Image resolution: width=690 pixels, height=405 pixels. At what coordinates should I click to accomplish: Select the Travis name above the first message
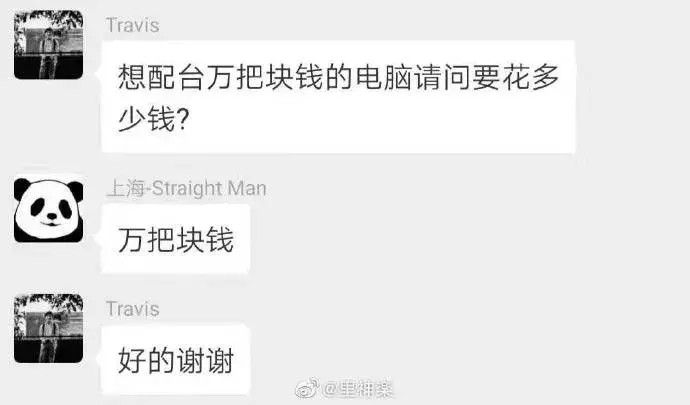[x=132, y=25]
